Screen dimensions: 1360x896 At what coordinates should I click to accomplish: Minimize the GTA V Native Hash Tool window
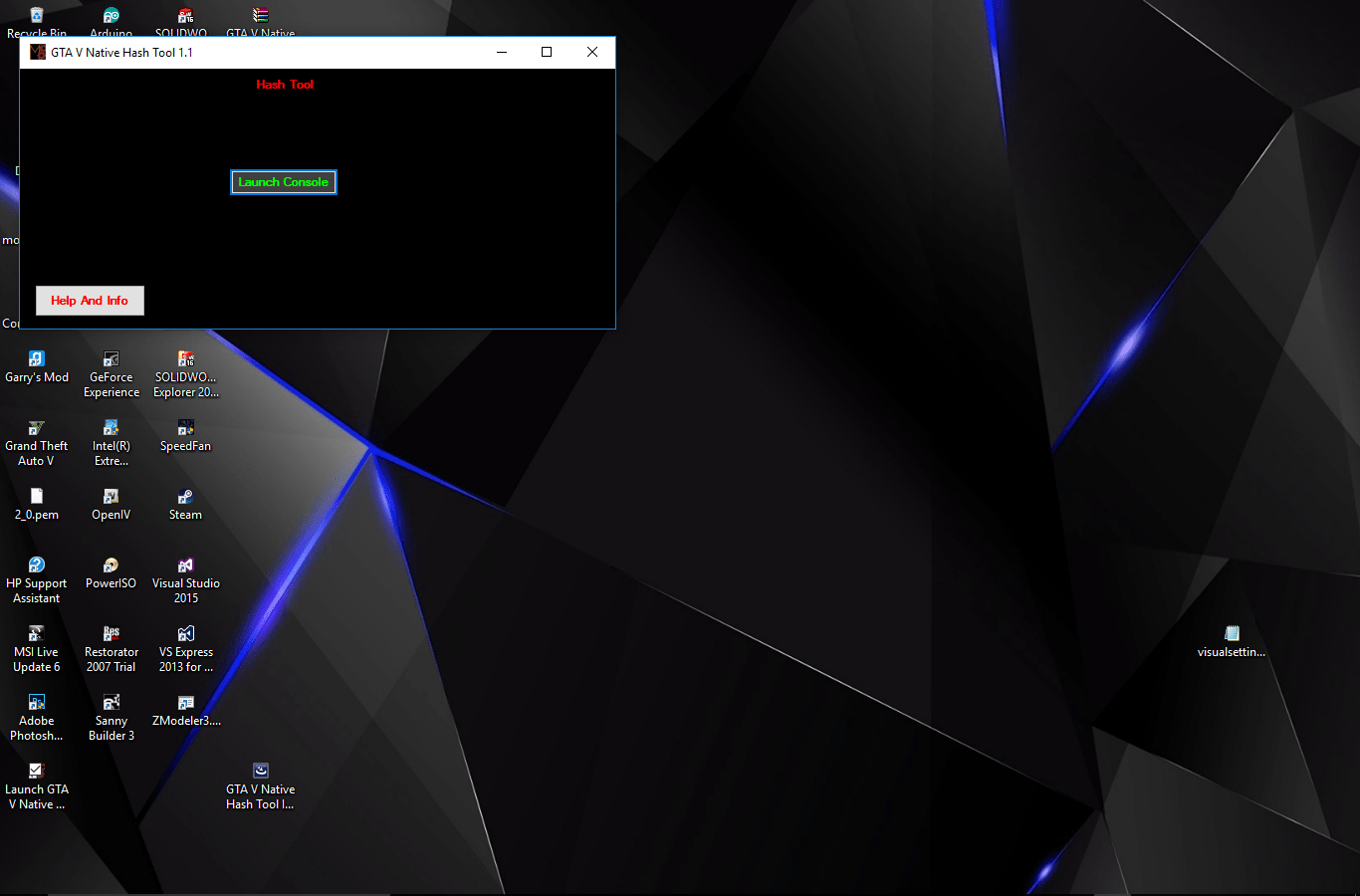(x=502, y=53)
